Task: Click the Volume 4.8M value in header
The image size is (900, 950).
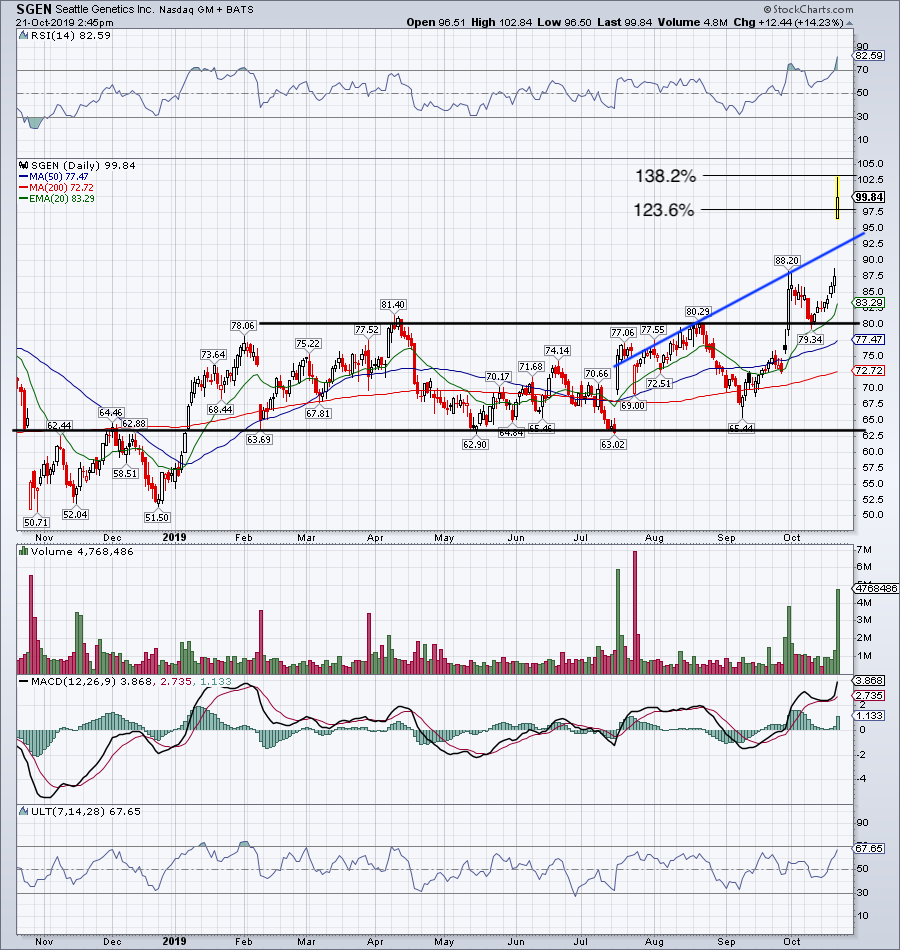Action: tap(692, 22)
